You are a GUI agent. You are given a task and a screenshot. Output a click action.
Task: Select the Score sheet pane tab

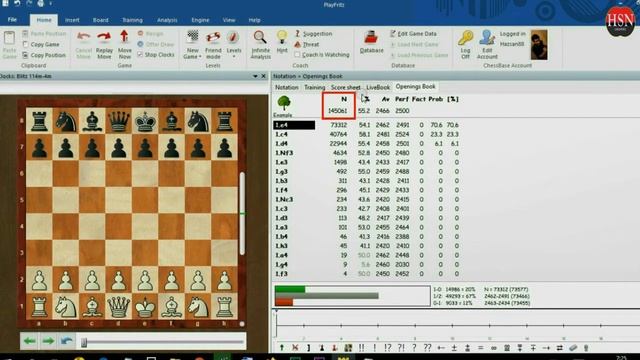tap(345, 87)
